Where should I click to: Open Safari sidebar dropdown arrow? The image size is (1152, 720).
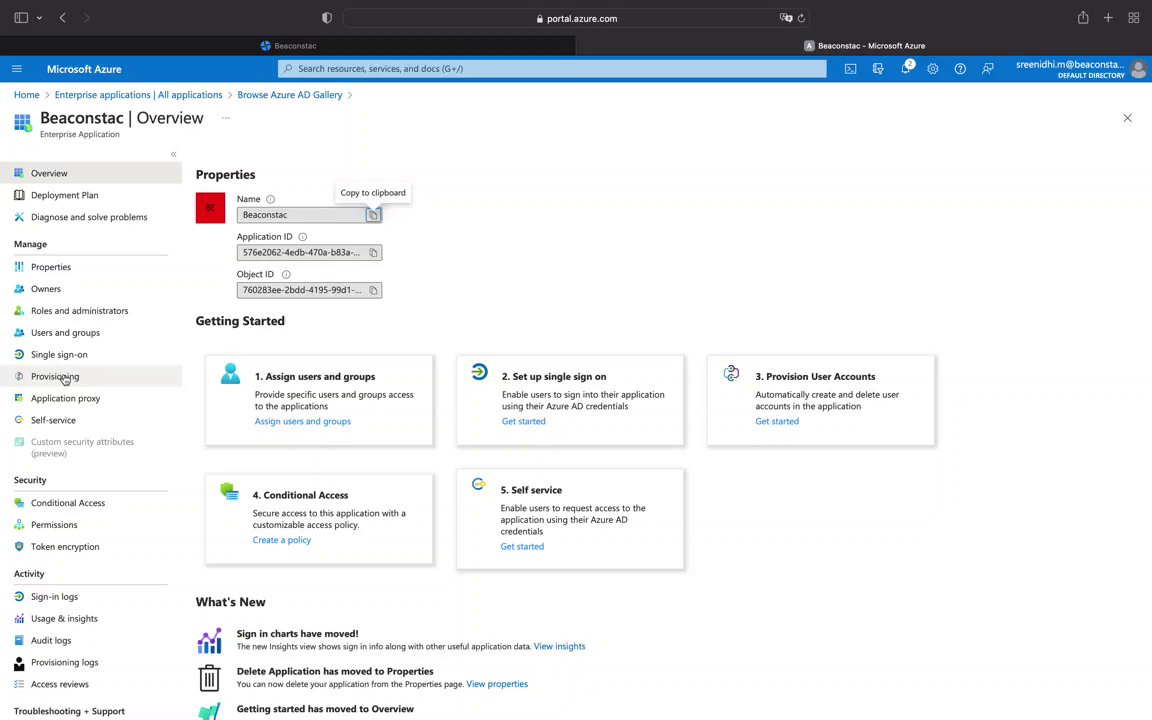(39, 18)
